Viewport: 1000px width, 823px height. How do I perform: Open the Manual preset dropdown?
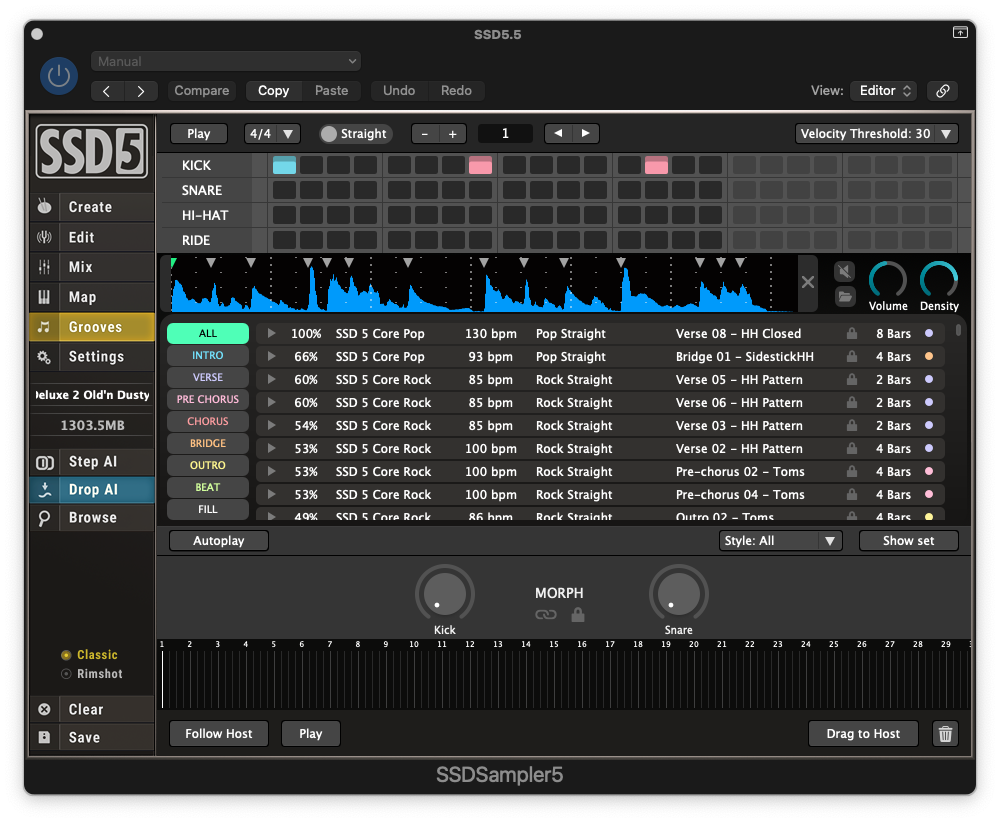coord(226,61)
